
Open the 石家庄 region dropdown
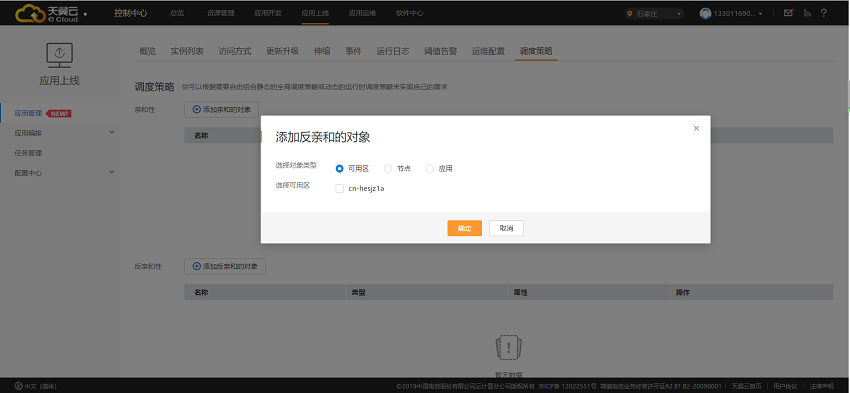[x=654, y=14]
